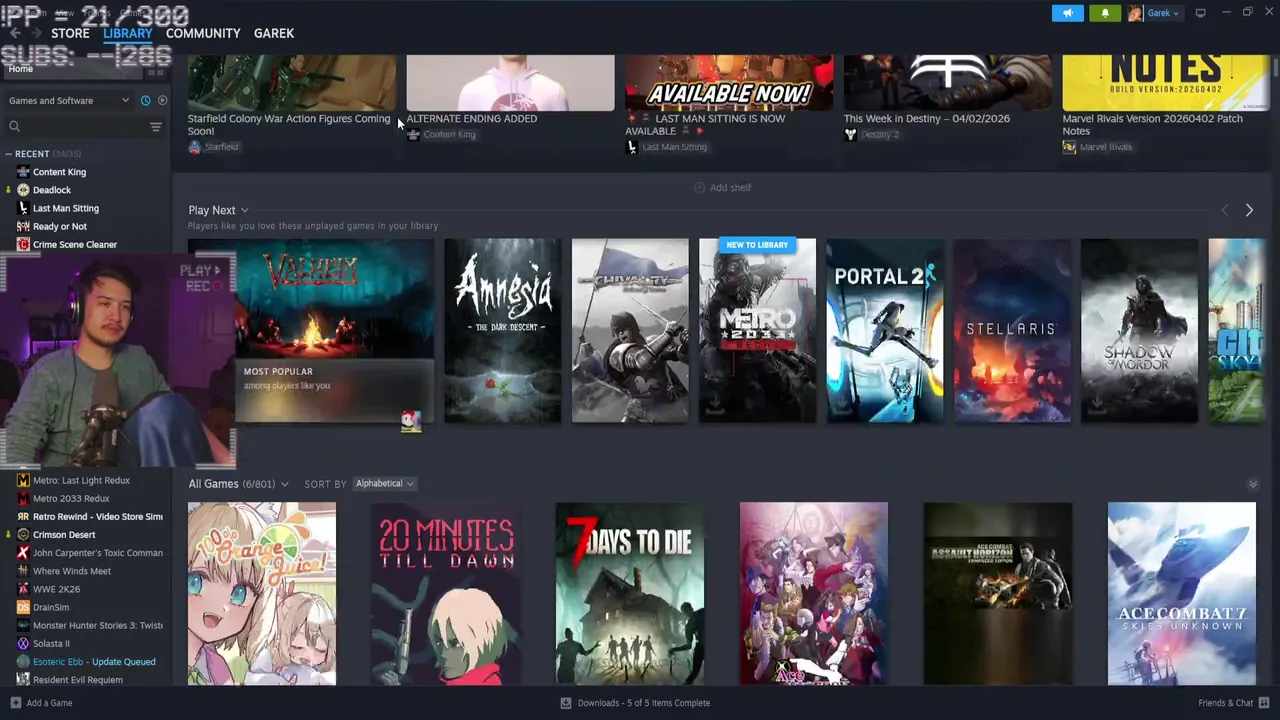
Task: Open the GAREK profile tab
Action: (x=274, y=33)
